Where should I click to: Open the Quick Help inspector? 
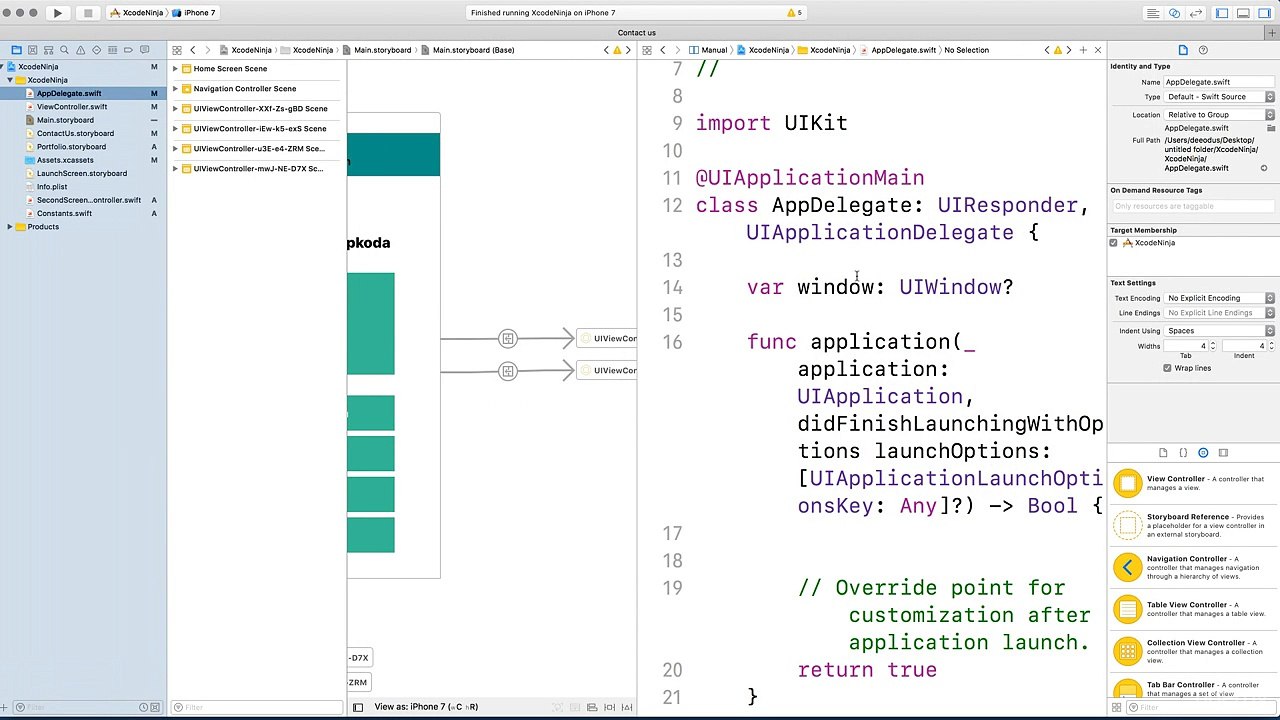pyautogui.click(x=1203, y=50)
